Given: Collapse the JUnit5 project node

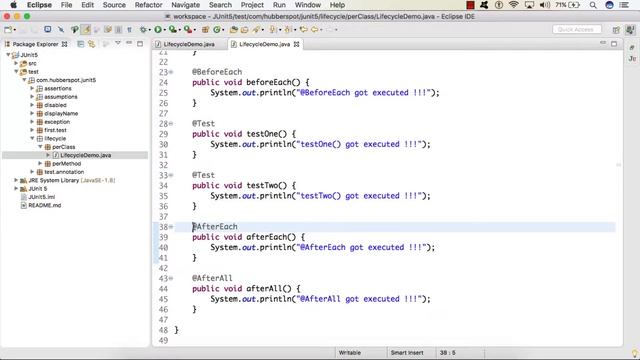Looking at the screenshot, I should pyautogui.click(x=8, y=55).
